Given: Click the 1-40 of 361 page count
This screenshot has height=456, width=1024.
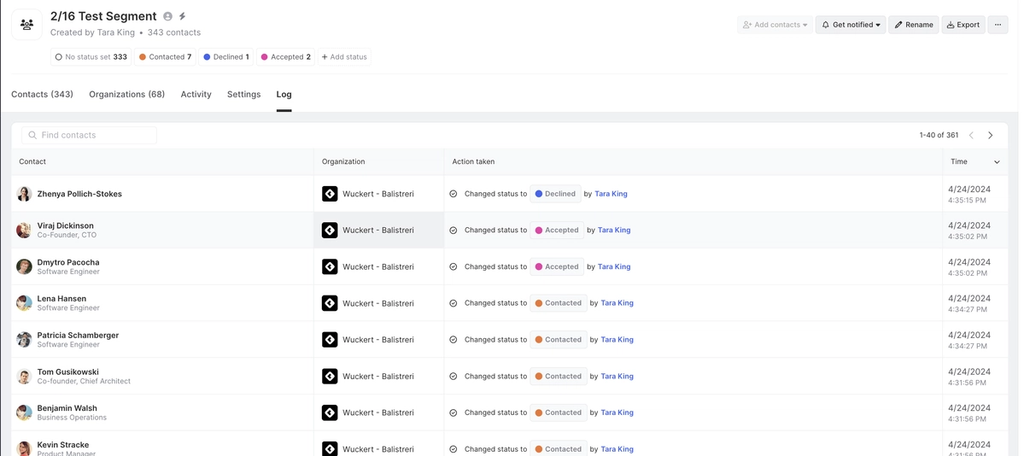Looking at the screenshot, I should (x=939, y=135).
